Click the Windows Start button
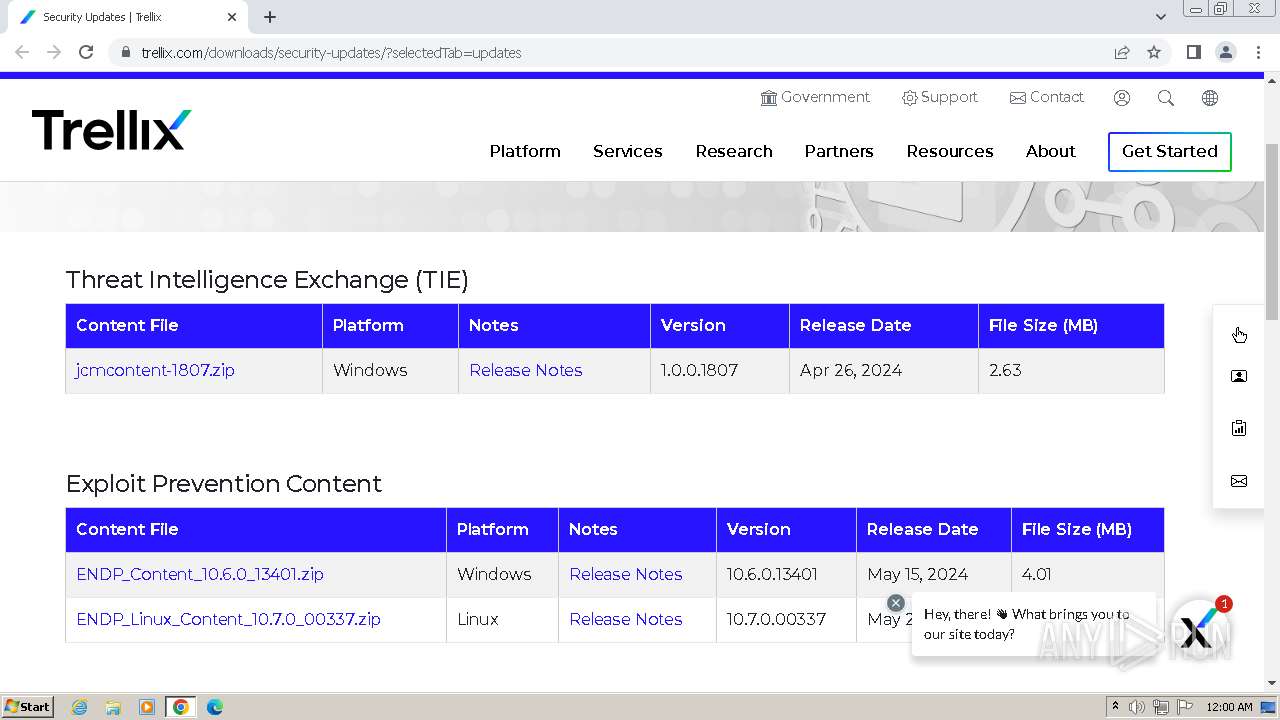Viewport: 1280px width, 720px height. [x=27, y=707]
